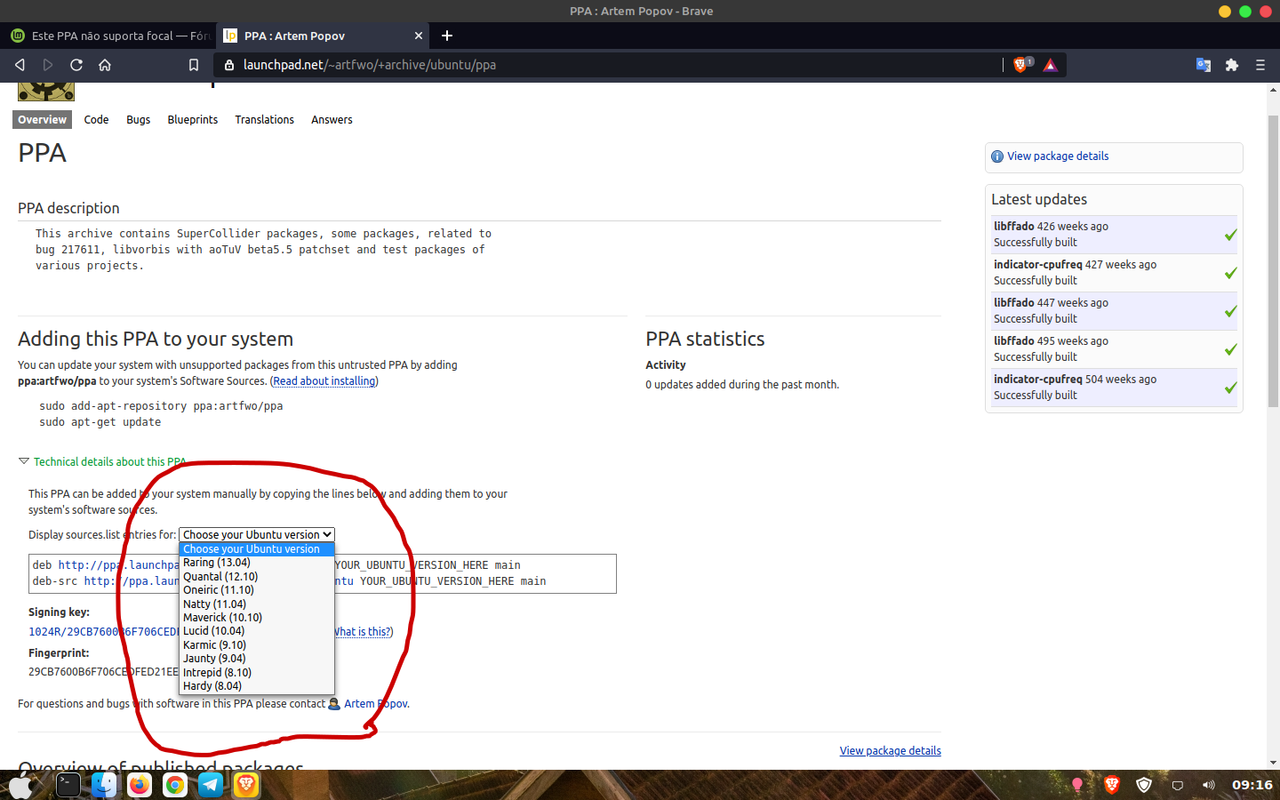Choose Jaunty (9.04) from the list
The width and height of the screenshot is (1280, 800).
coord(256,659)
